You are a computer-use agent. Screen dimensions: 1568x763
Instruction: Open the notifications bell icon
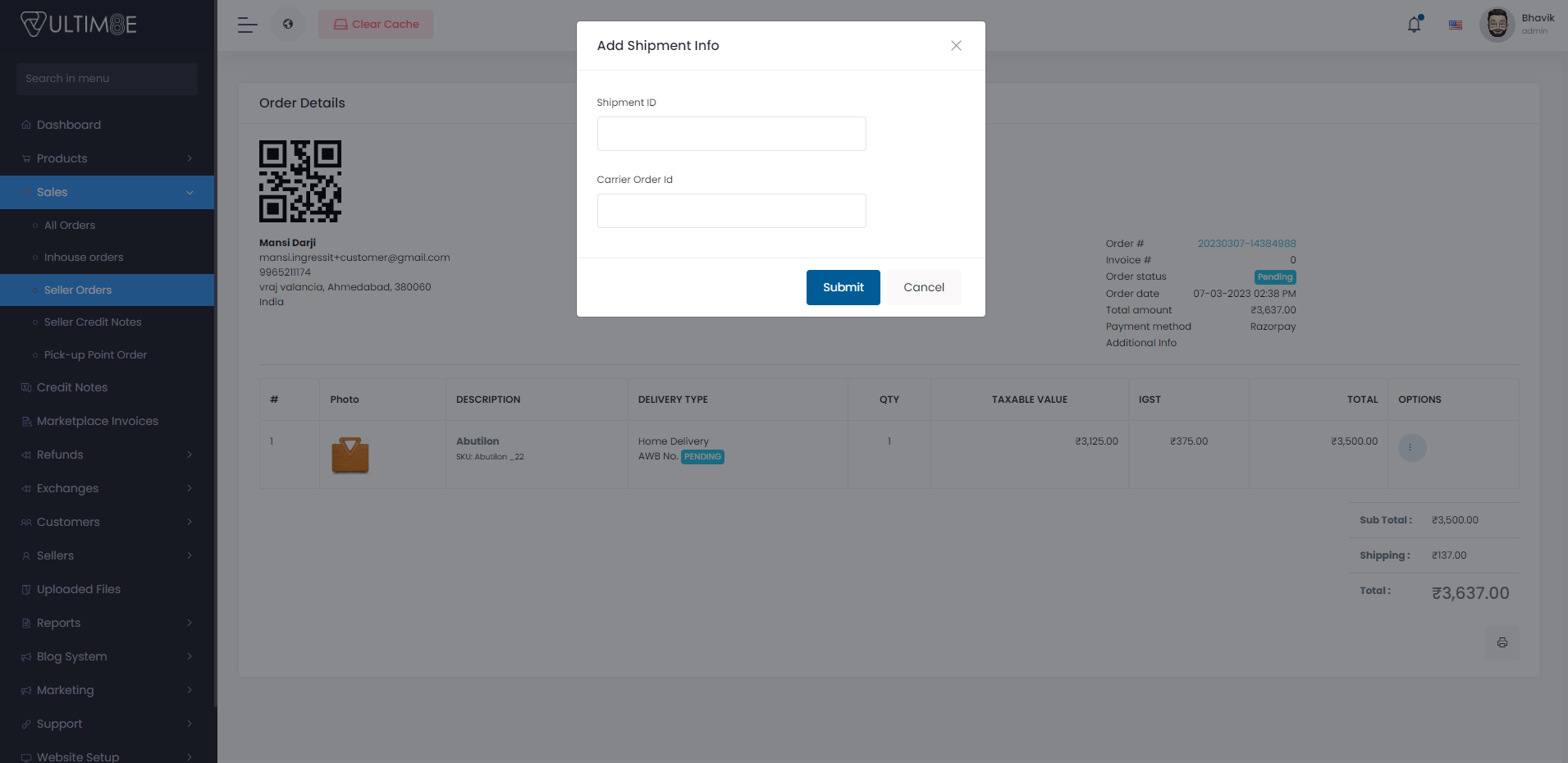click(1413, 24)
